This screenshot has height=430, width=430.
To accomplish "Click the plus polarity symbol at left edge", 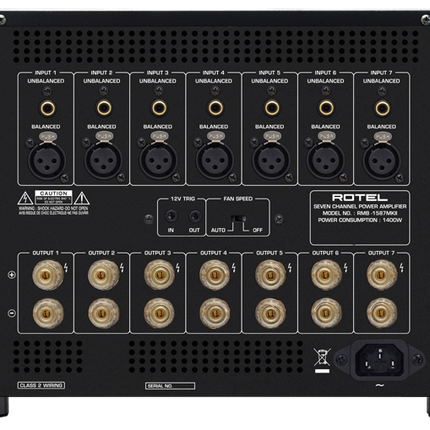I will tap(12, 275).
